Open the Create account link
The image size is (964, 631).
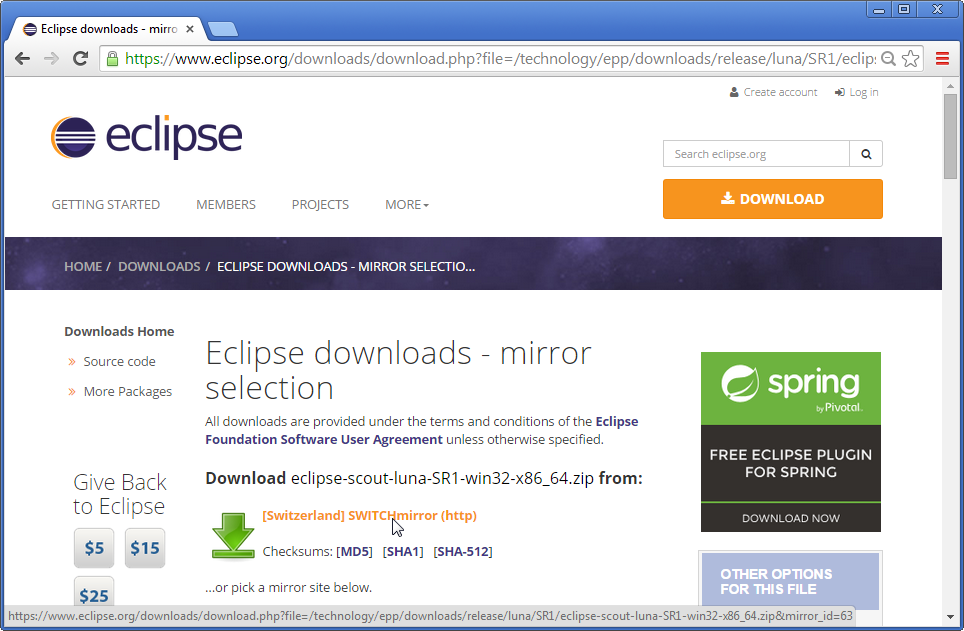(x=780, y=92)
